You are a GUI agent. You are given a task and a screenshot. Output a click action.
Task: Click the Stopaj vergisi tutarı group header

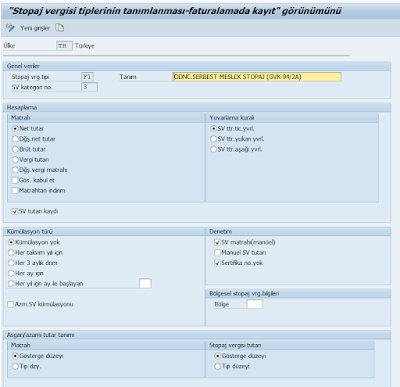point(290,345)
